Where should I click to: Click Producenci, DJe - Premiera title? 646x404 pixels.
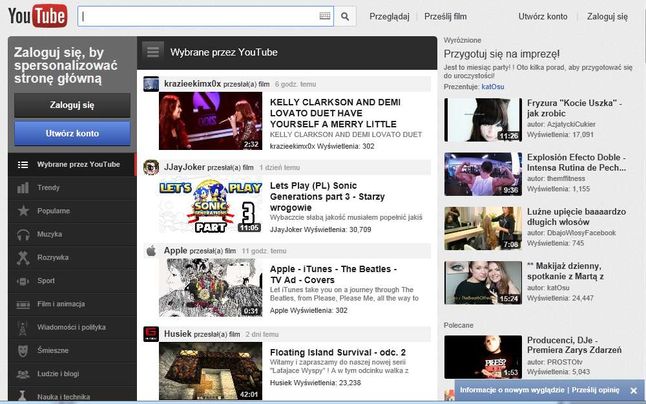(574, 345)
